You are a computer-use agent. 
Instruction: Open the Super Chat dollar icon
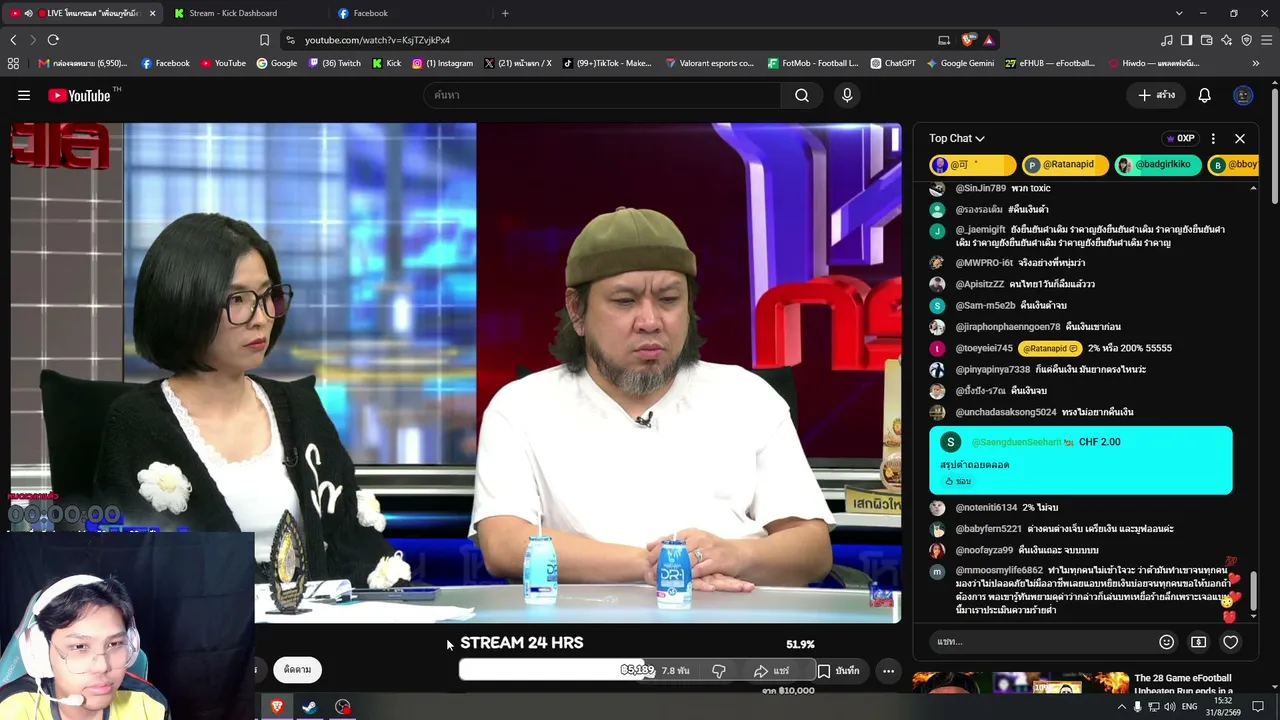(x=1198, y=642)
